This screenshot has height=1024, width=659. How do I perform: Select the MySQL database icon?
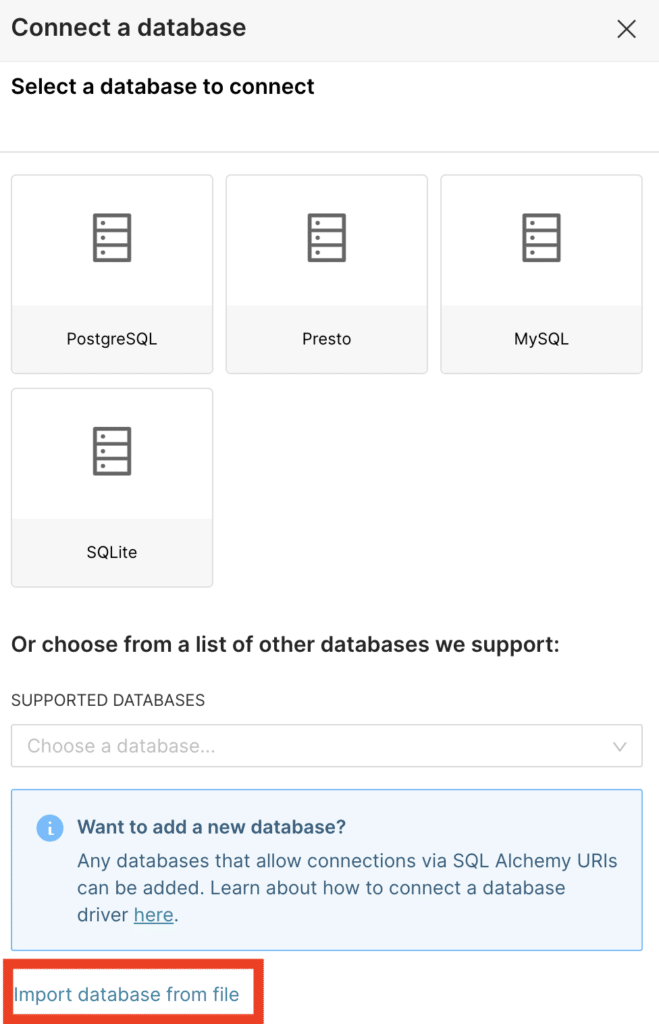tap(540, 238)
